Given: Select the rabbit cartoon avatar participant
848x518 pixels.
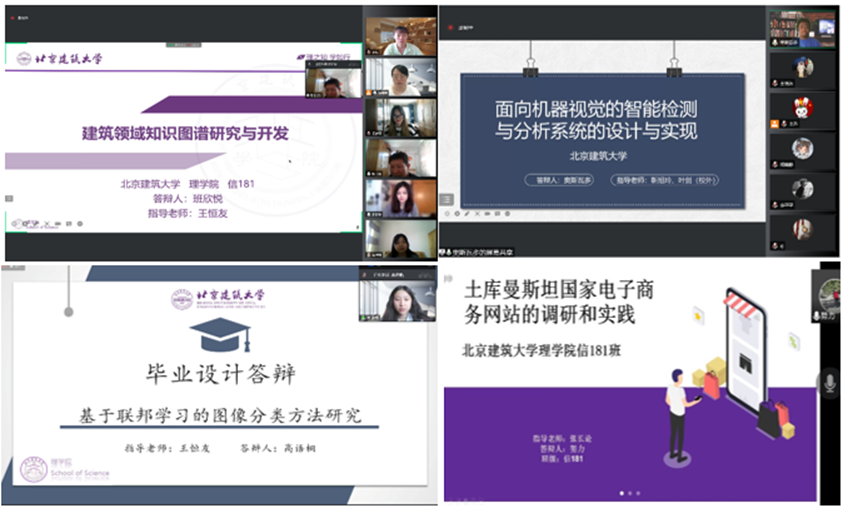Looking at the screenshot, I should [x=802, y=108].
